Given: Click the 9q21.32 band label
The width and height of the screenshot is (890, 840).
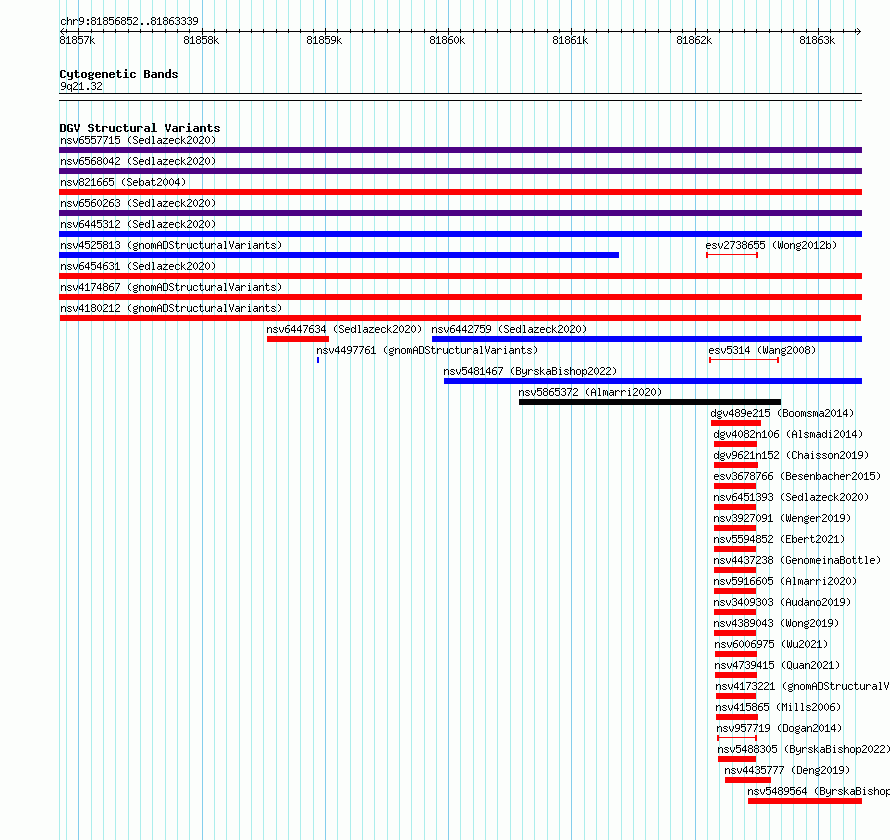Looking at the screenshot, I should tap(81, 86).
